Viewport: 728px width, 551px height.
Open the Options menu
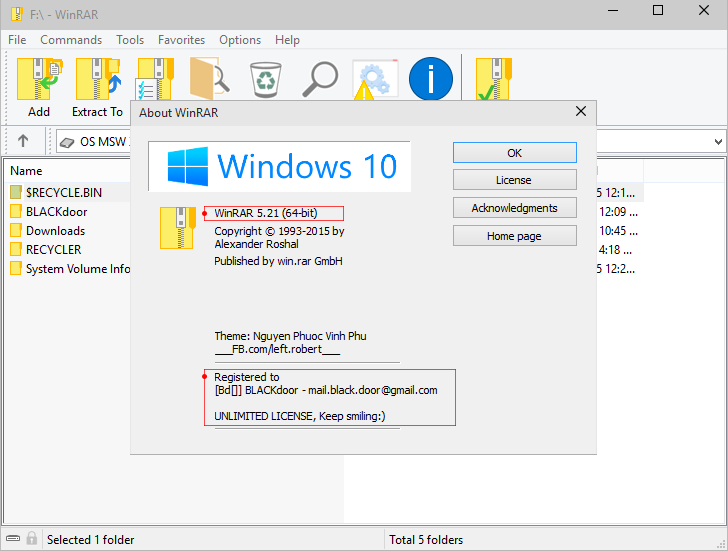point(240,40)
